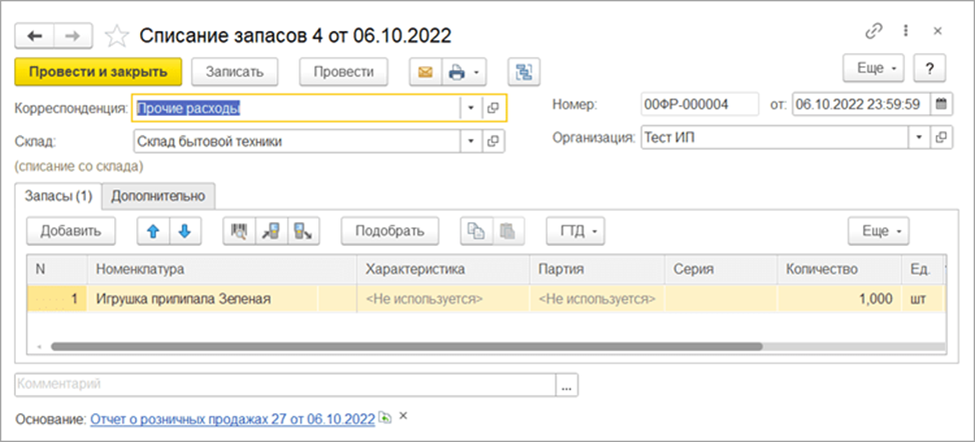This screenshot has height=442, width=975.
Task: Click the Номенклатура column header
Action: pyautogui.click(x=222, y=270)
